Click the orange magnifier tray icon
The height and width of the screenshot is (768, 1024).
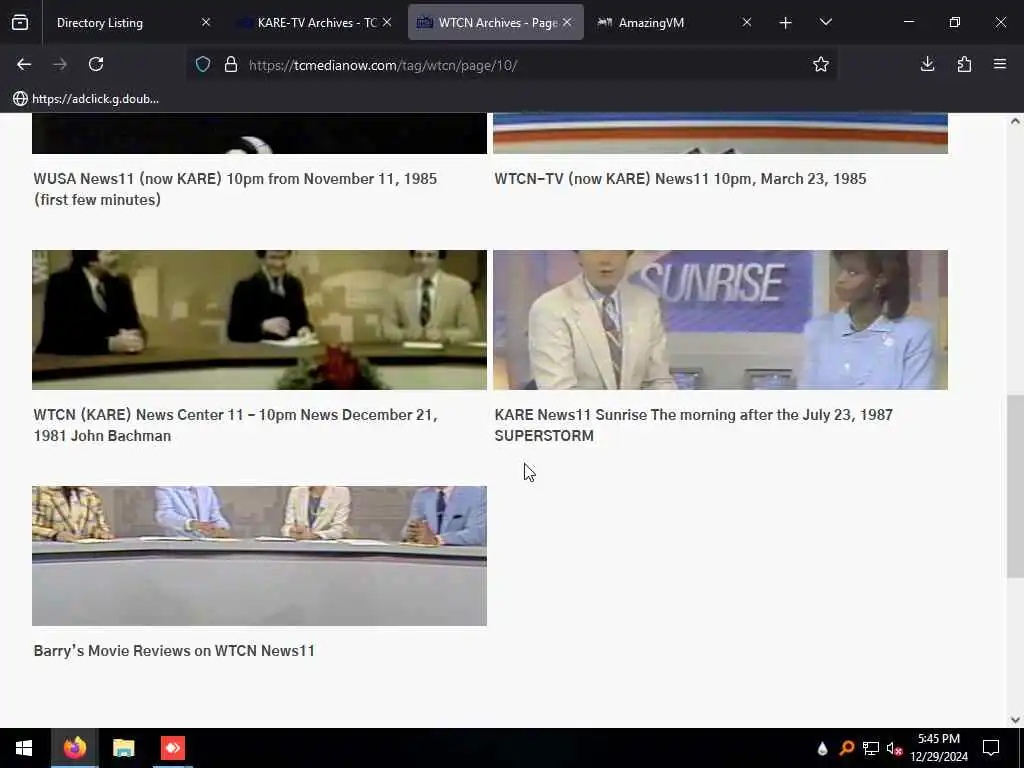(846, 748)
